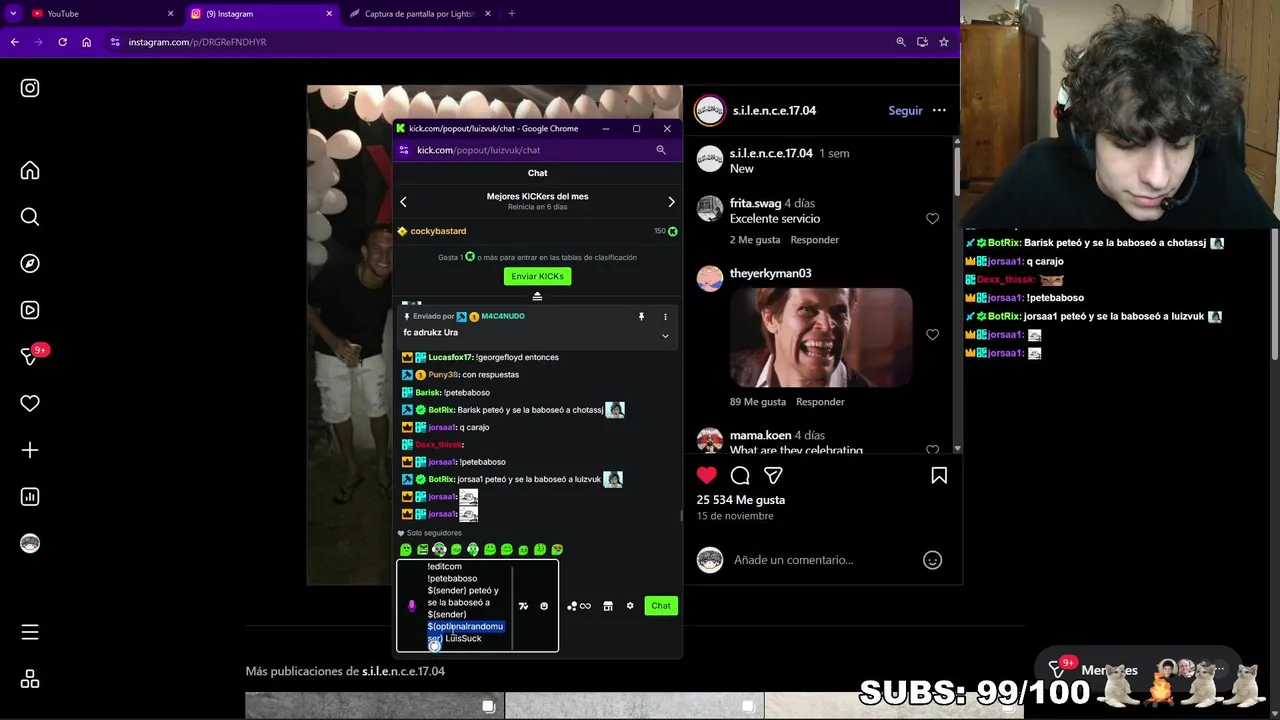Share the post with paper-plane icon
The image size is (1280, 720).
773,476
